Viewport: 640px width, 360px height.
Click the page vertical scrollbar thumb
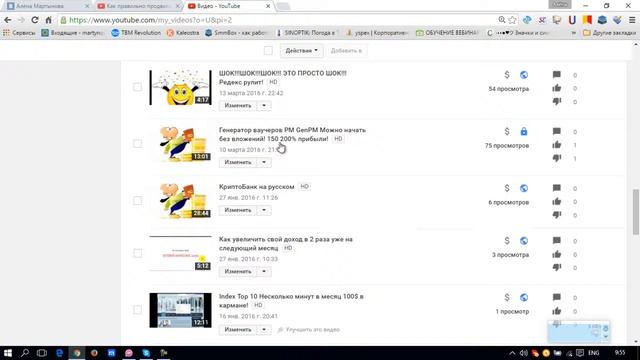click(x=636, y=211)
